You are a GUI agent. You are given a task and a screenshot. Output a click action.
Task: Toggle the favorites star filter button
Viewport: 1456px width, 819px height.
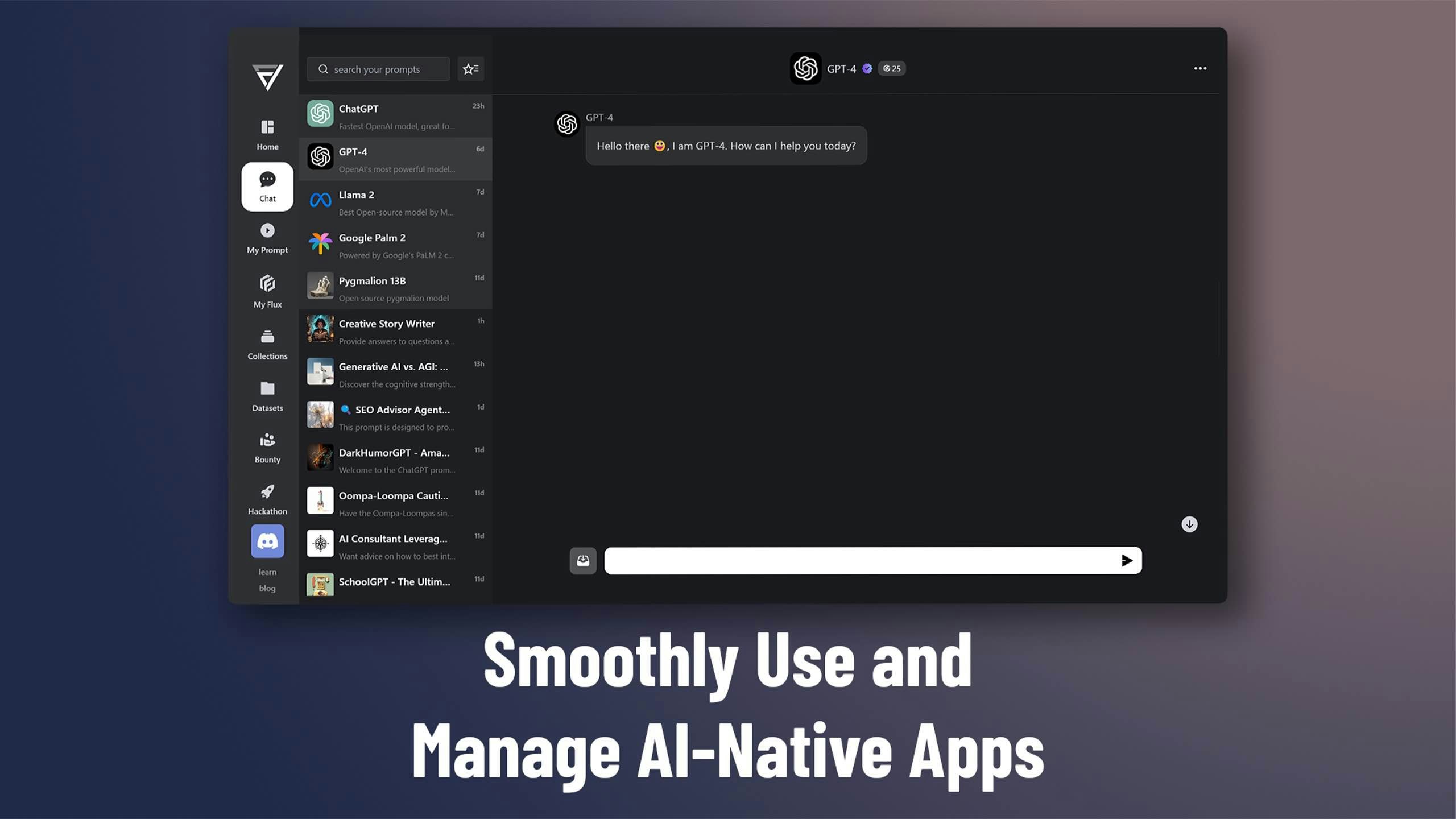click(470, 69)
